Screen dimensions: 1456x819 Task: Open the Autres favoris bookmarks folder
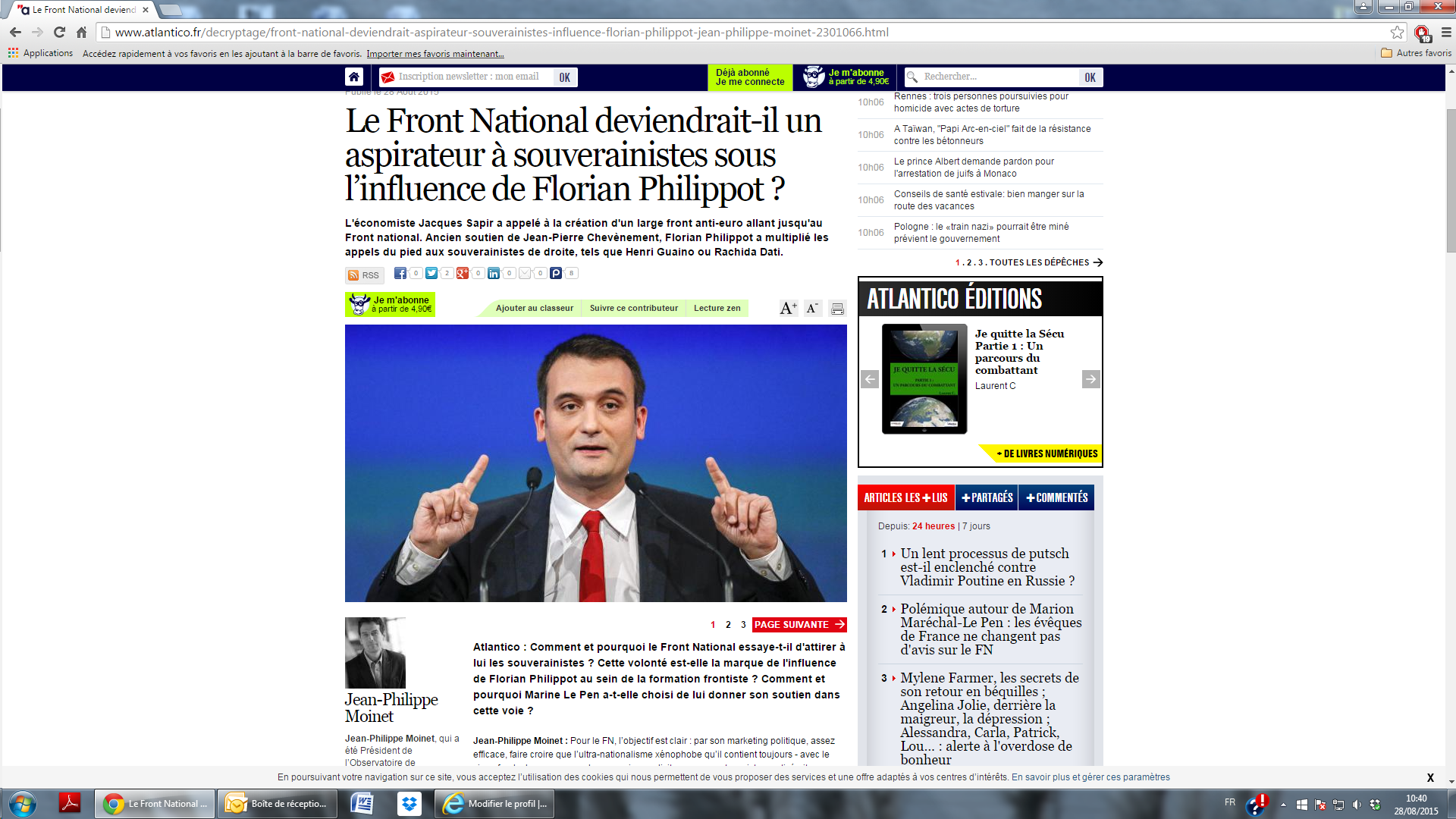click(x=1416, y=53)
